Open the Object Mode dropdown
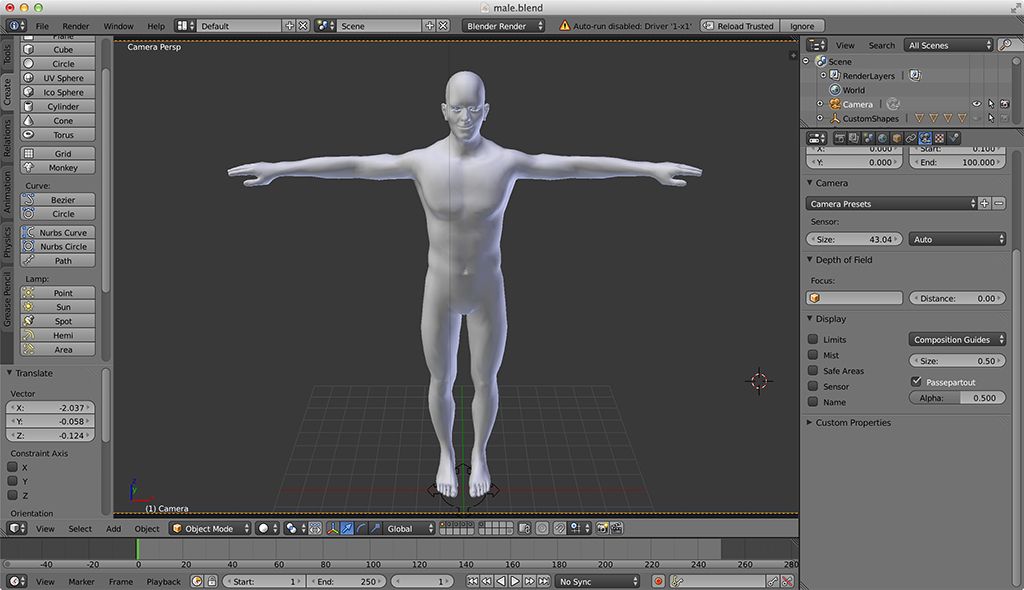Screen dimensions: 1024x590 pos(209,528)
